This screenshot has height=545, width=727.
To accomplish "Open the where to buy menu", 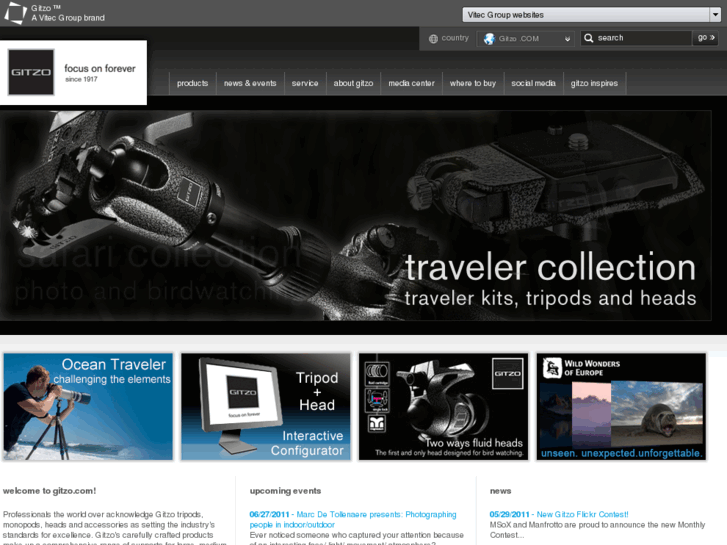I will point(472,83).
